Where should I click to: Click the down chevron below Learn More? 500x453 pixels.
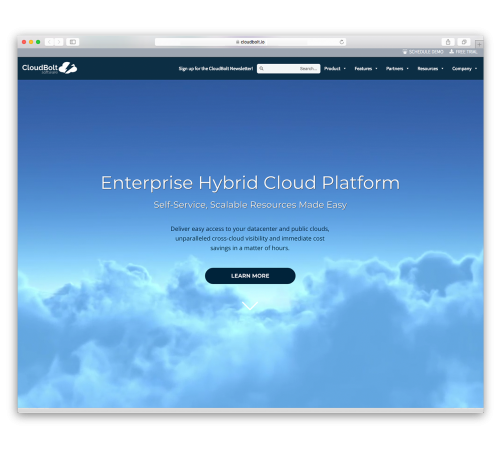(250, 306)
